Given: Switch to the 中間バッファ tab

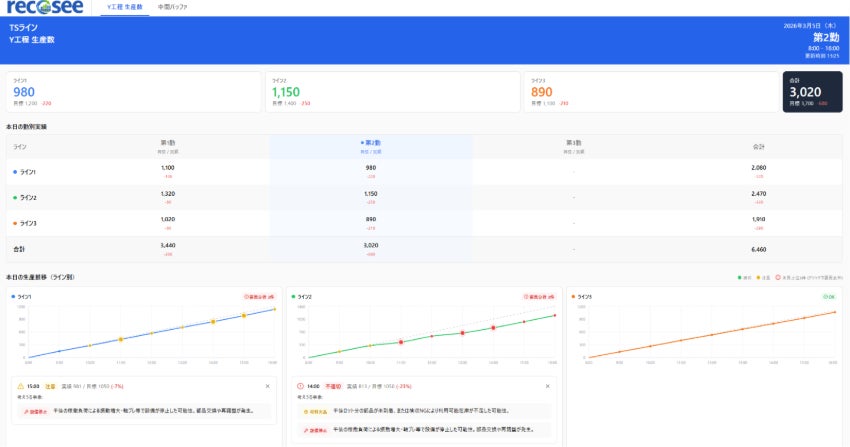Looking at the screenshot, I should pyautogui.click(x=172, y=7).
